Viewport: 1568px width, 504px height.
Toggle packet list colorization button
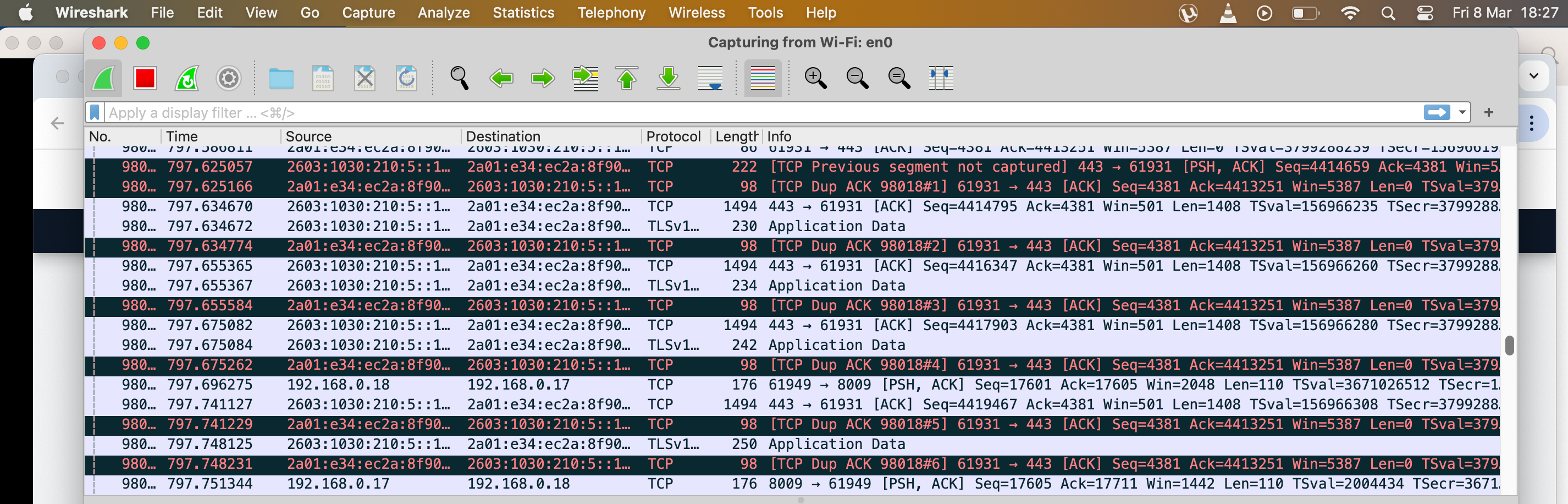(x=763, y=79)
